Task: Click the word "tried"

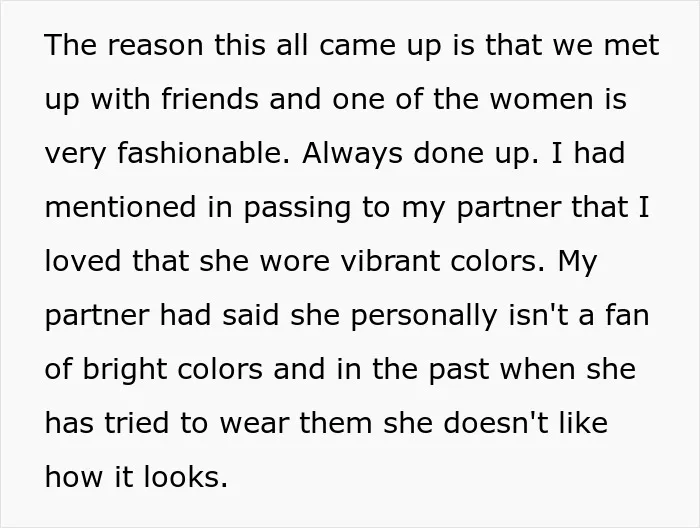Action: pyautogui.click(x=137, y=422)
